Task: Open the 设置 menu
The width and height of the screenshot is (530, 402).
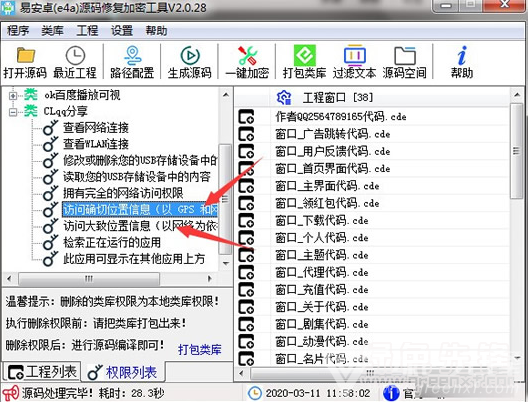Action: (122, 31)
